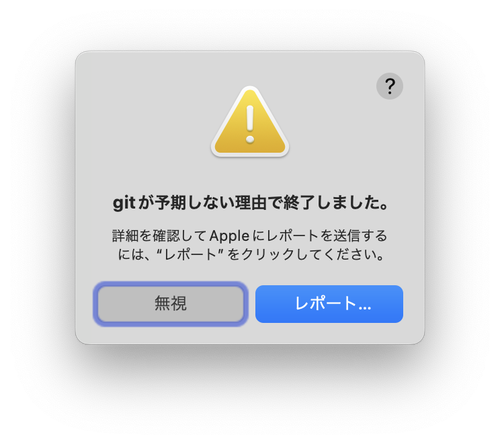Click the heading gitが予期しない理由で終了しました
The image size is (500, 444).
[251, 202]
